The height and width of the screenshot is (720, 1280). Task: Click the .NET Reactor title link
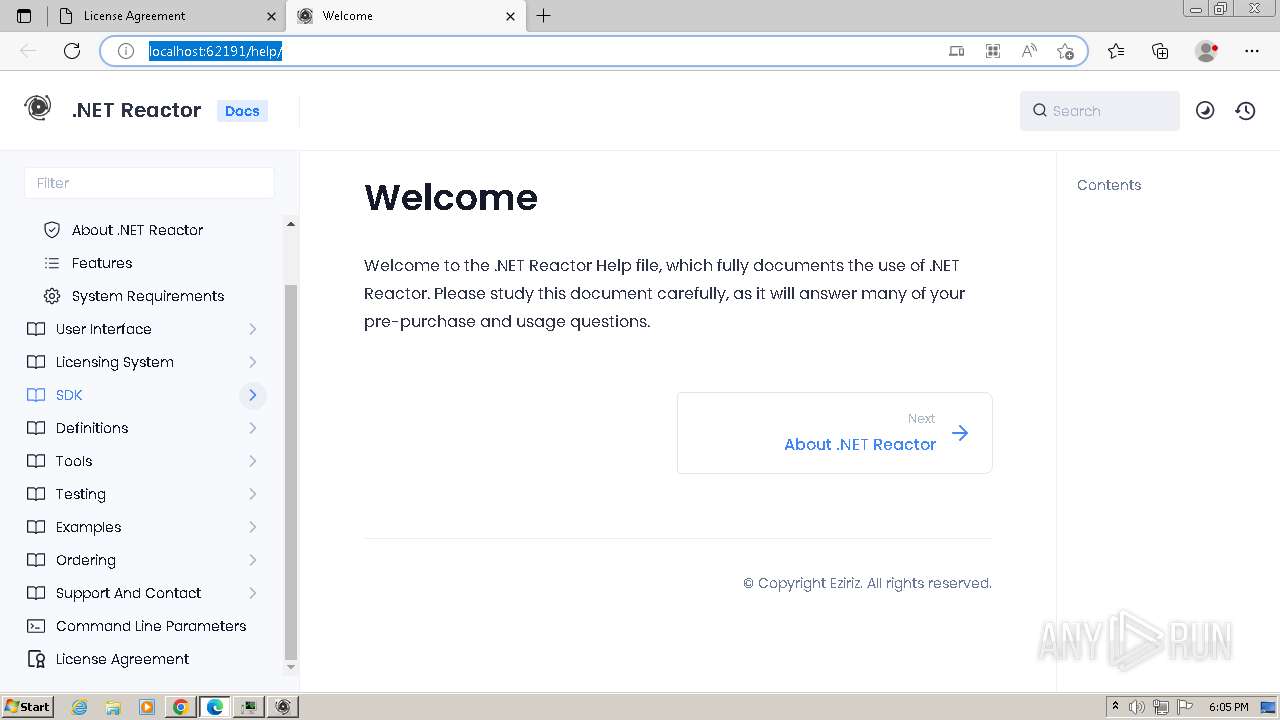pos(136,110)
